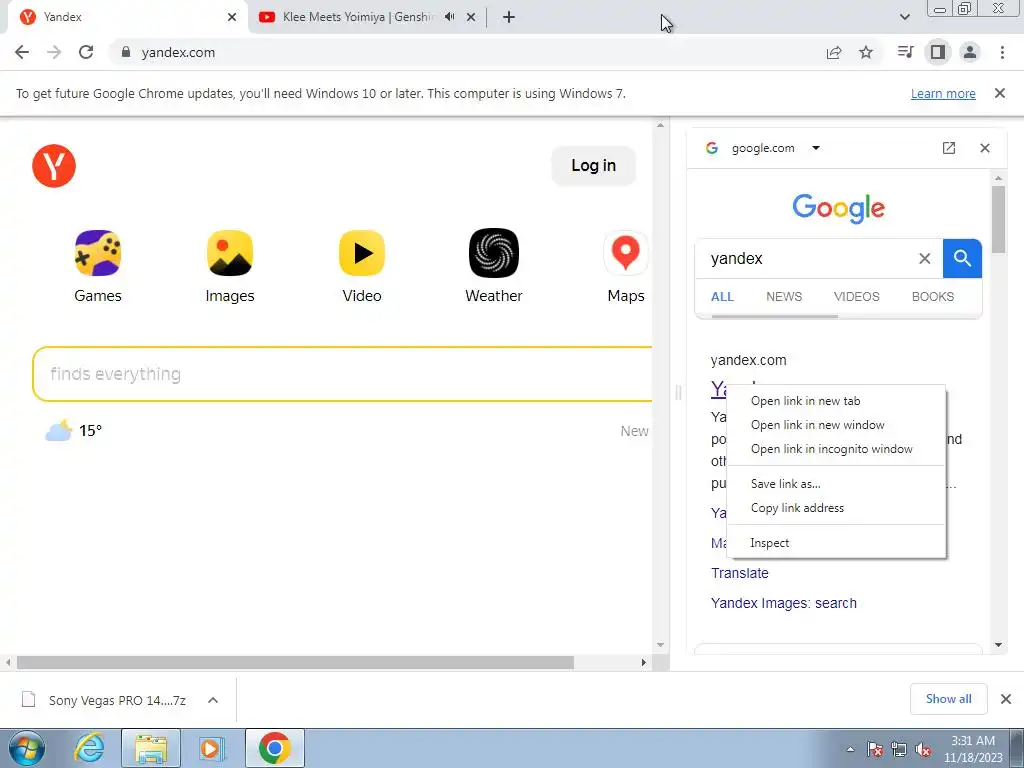This screenshot has width=1024, height=768.
Task: Choose Copy link address
Action: point(836,508)
